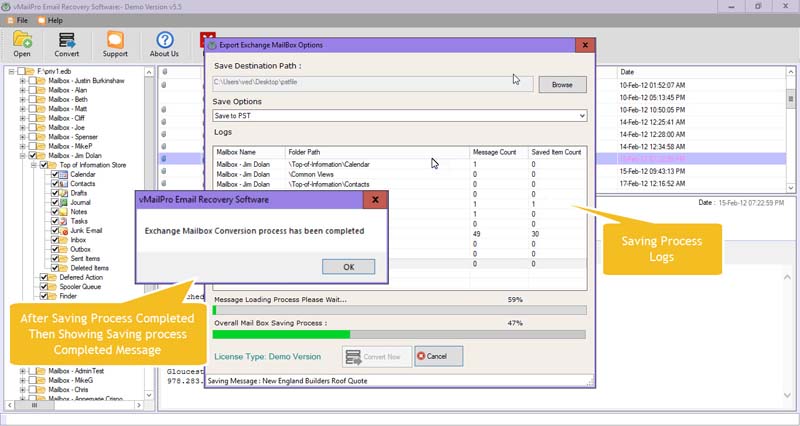The height and width of the screenshot is (426, 800).
Task: Click the Export Exchange MailBox Options title icon
Action: 212,45
